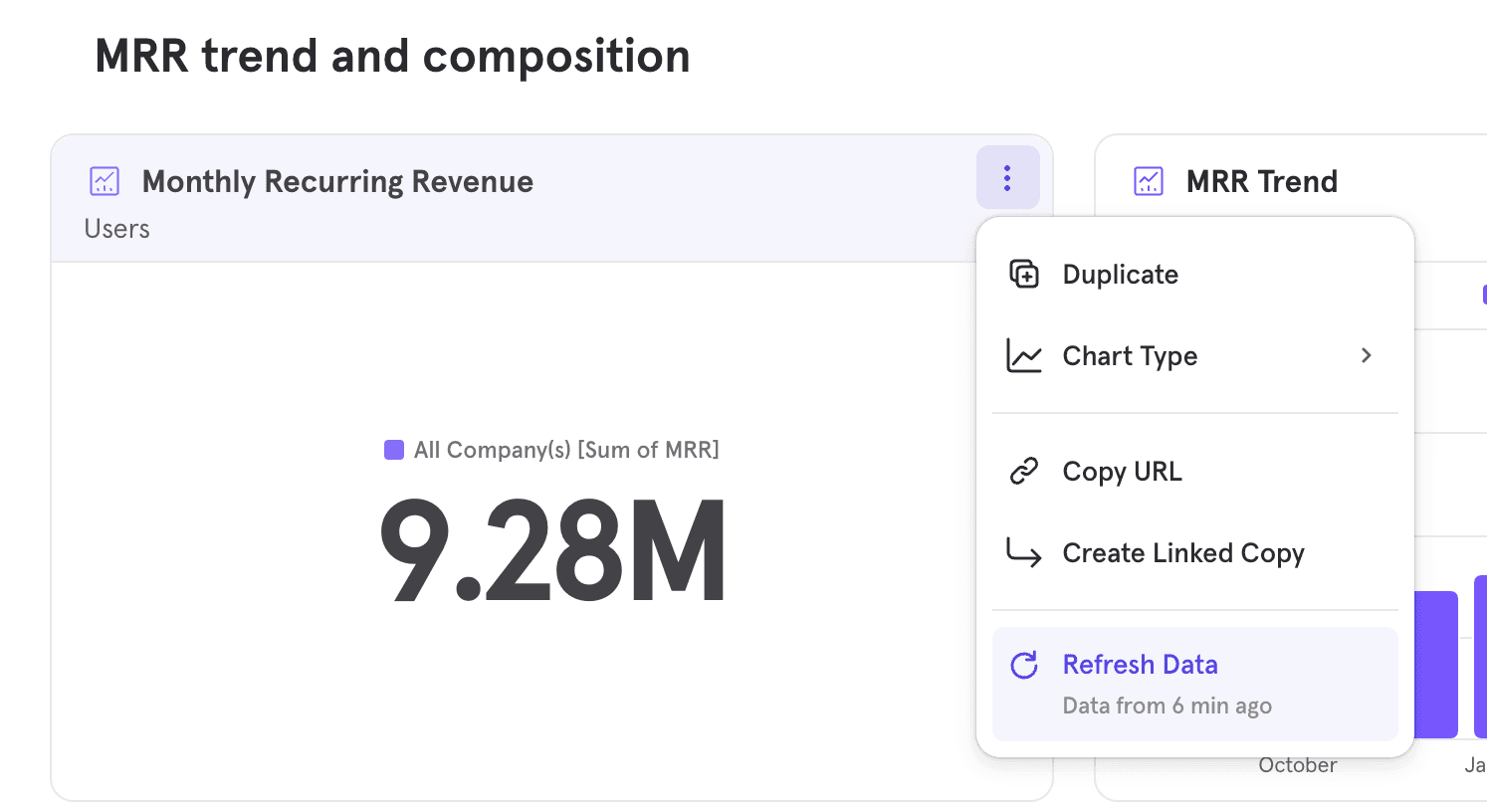Select Duplicate from the context menu
This screenshot has height=812, width=1487.
[1120, 274]
